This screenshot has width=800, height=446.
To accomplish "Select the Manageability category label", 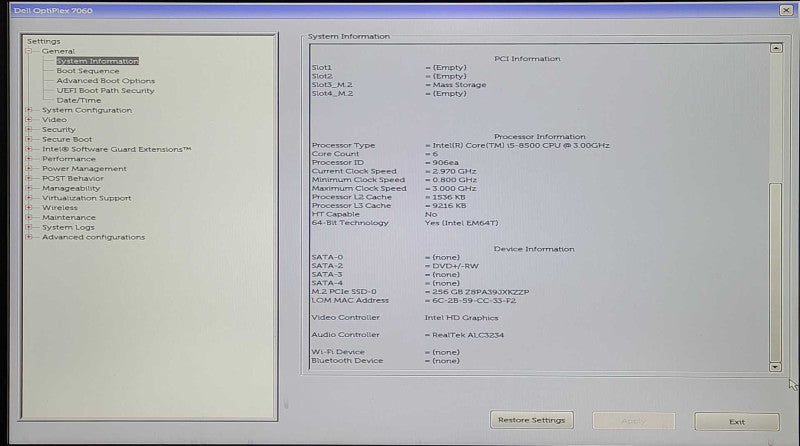I will pos(71,188).
